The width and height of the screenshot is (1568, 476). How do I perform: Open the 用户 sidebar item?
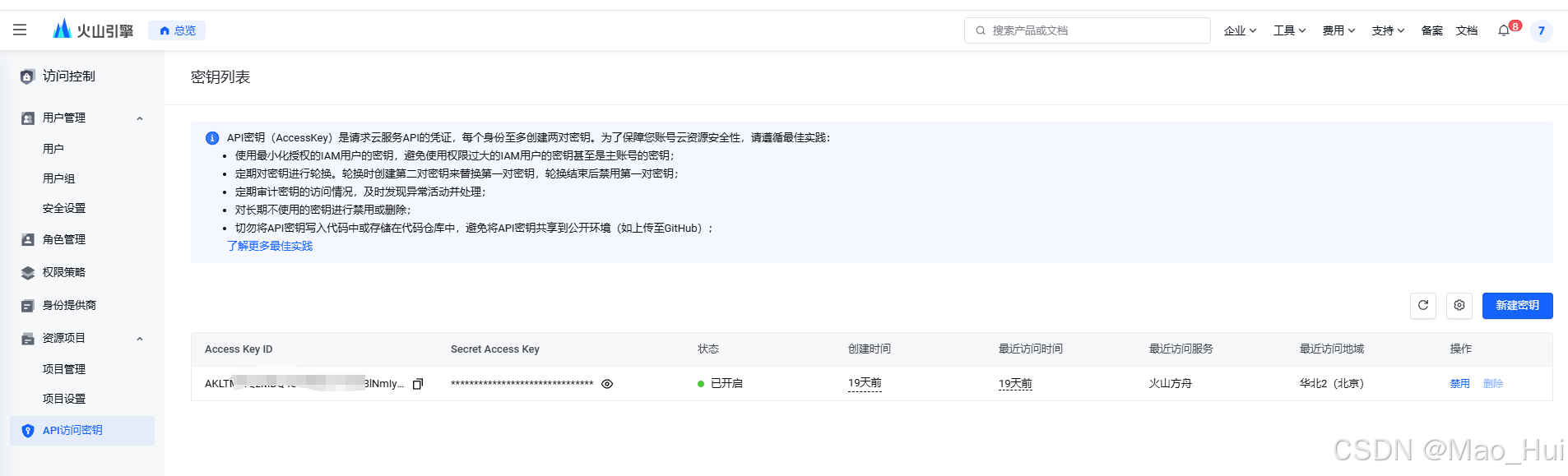pos(53,149)
